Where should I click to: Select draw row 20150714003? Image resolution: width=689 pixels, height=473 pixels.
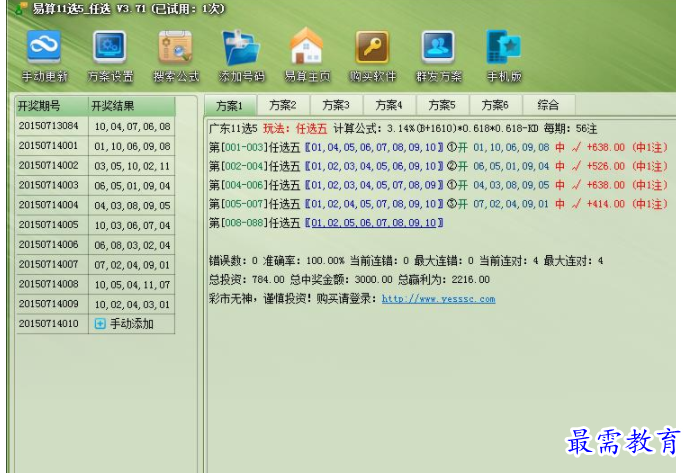point(95,186)
